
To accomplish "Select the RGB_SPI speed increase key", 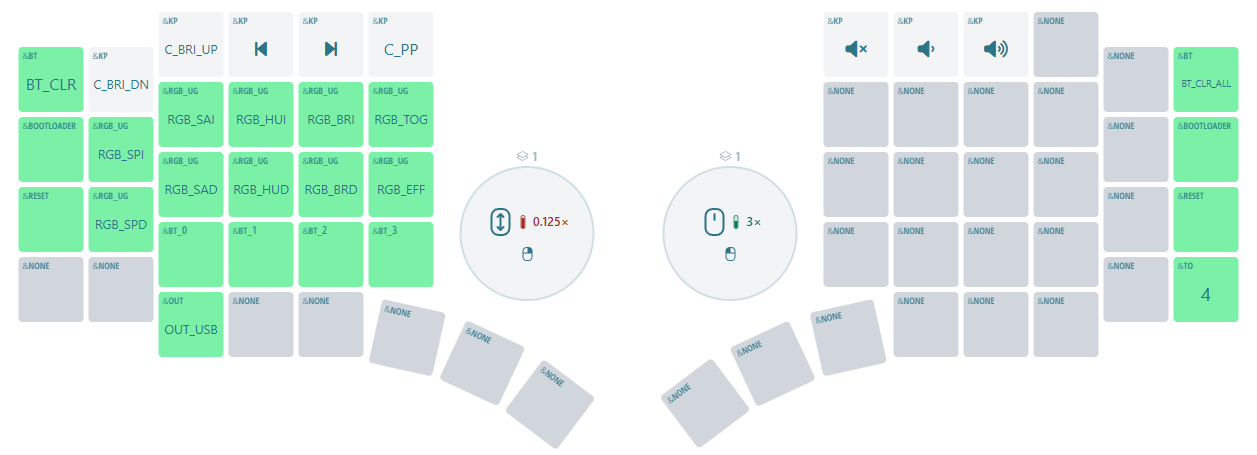I will (121, 149).
